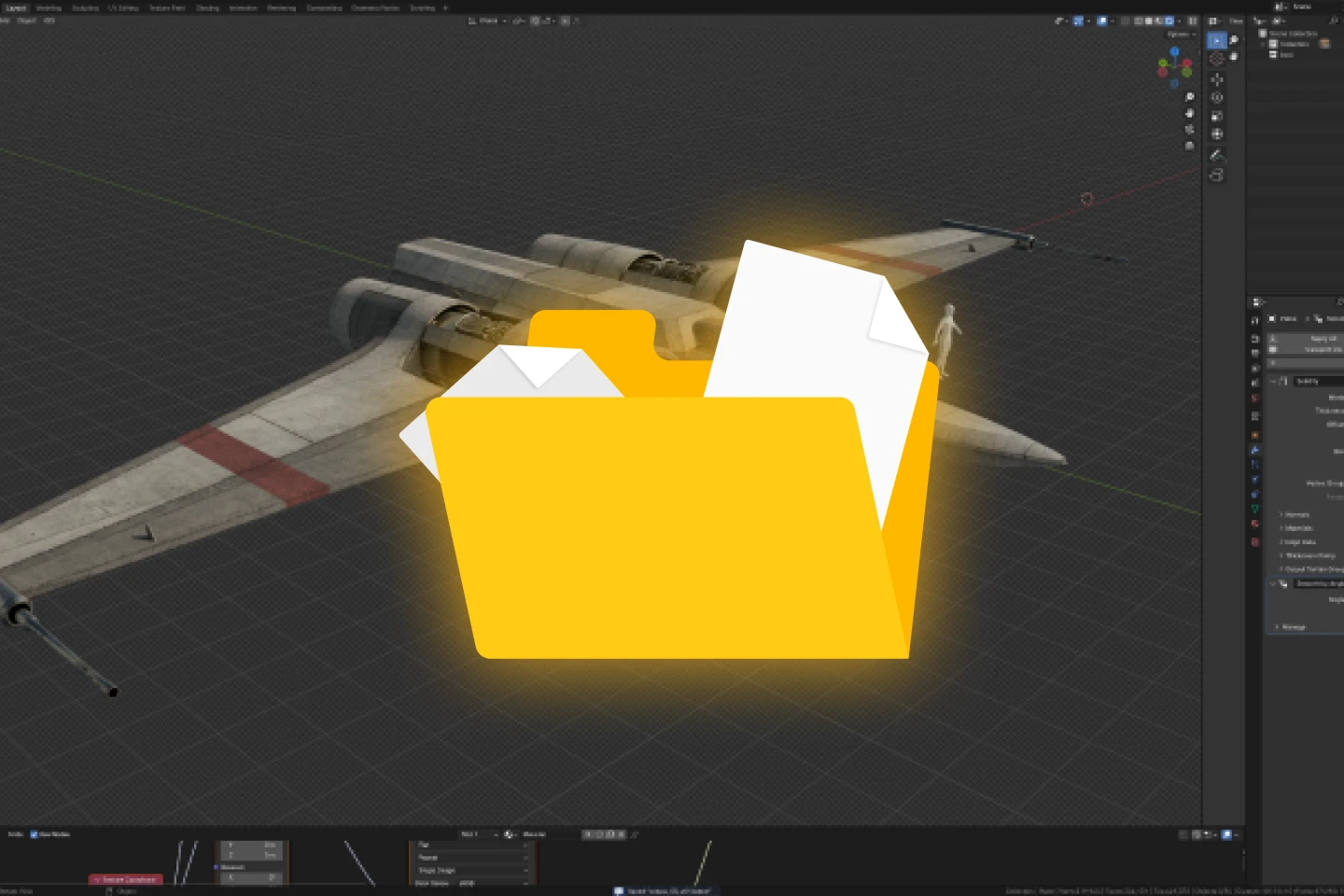Viewport: 1344px width, 896px height.
Task: Open the Texture properties tab
Action: 1255,541
